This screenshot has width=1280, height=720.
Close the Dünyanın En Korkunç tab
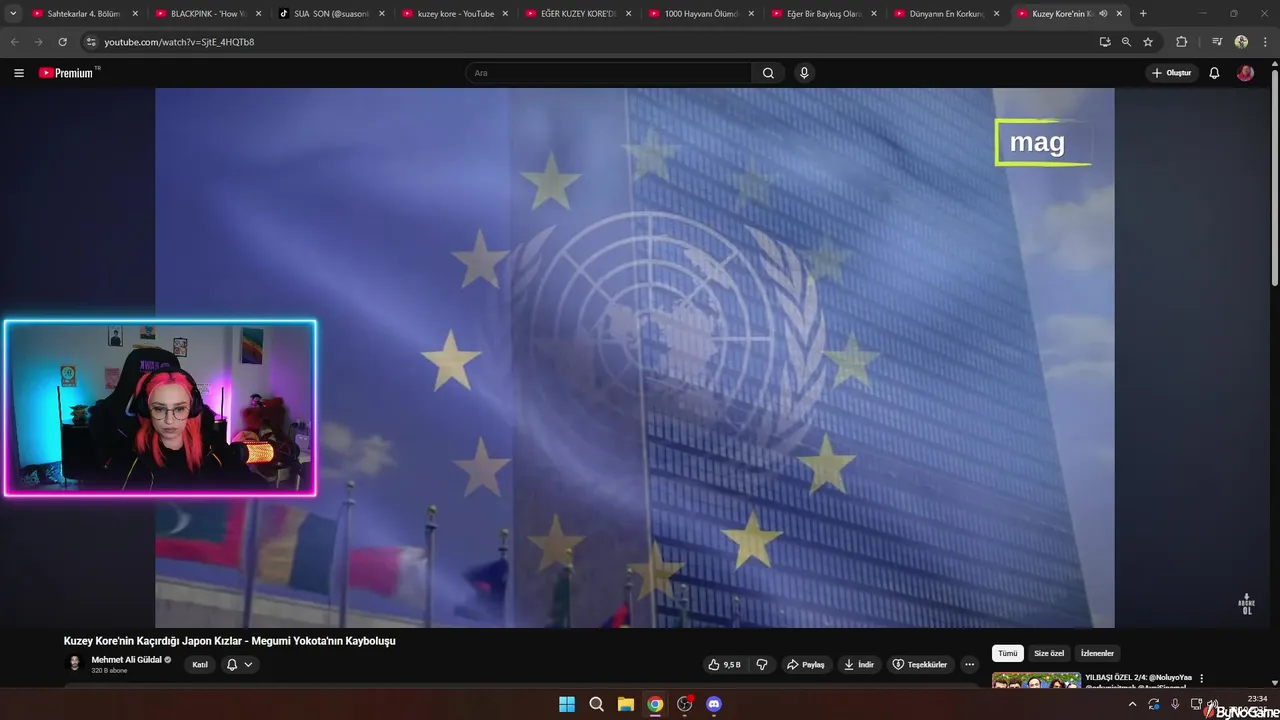(996, 14)
